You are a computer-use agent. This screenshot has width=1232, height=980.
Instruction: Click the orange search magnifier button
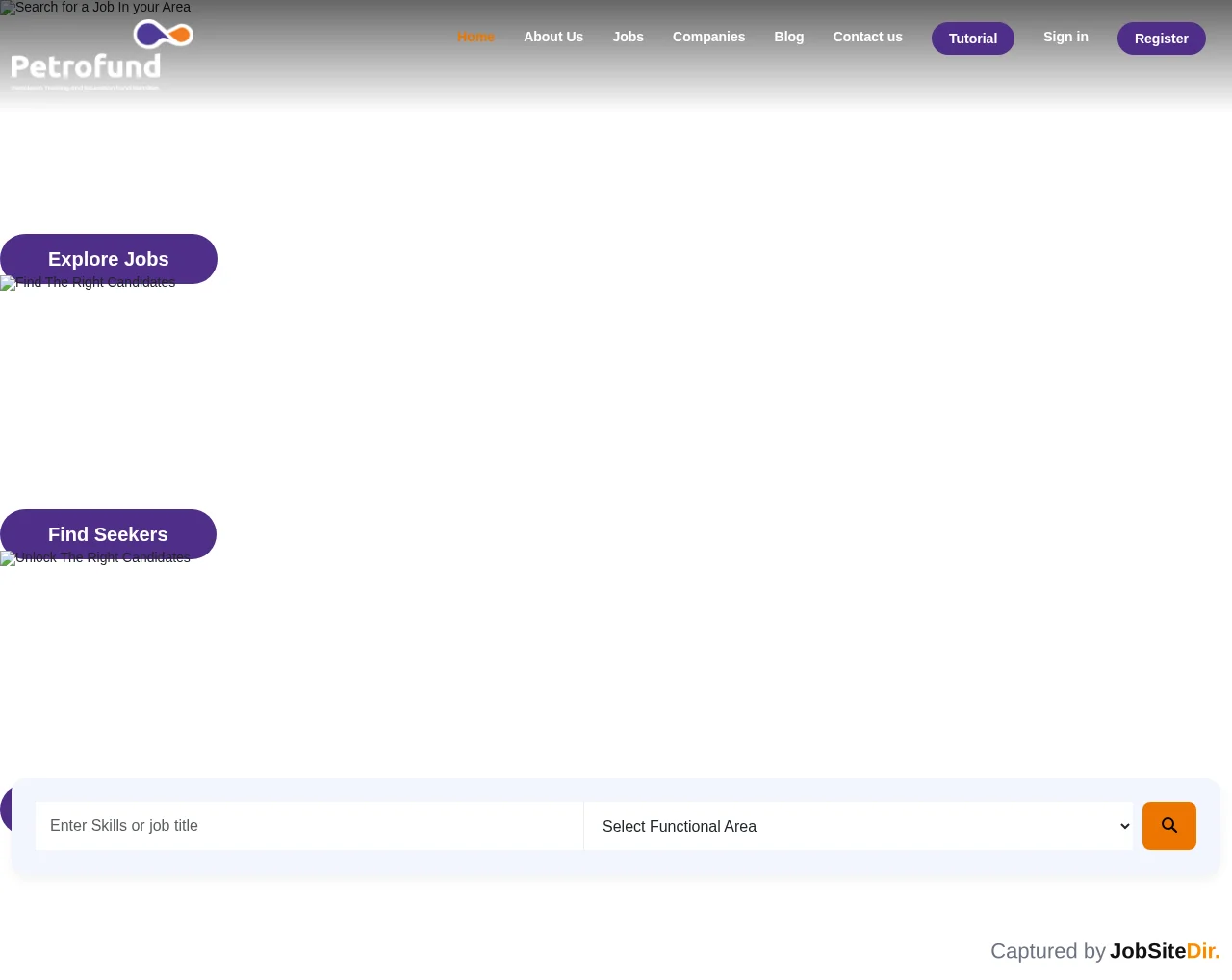coord(1169,826)
